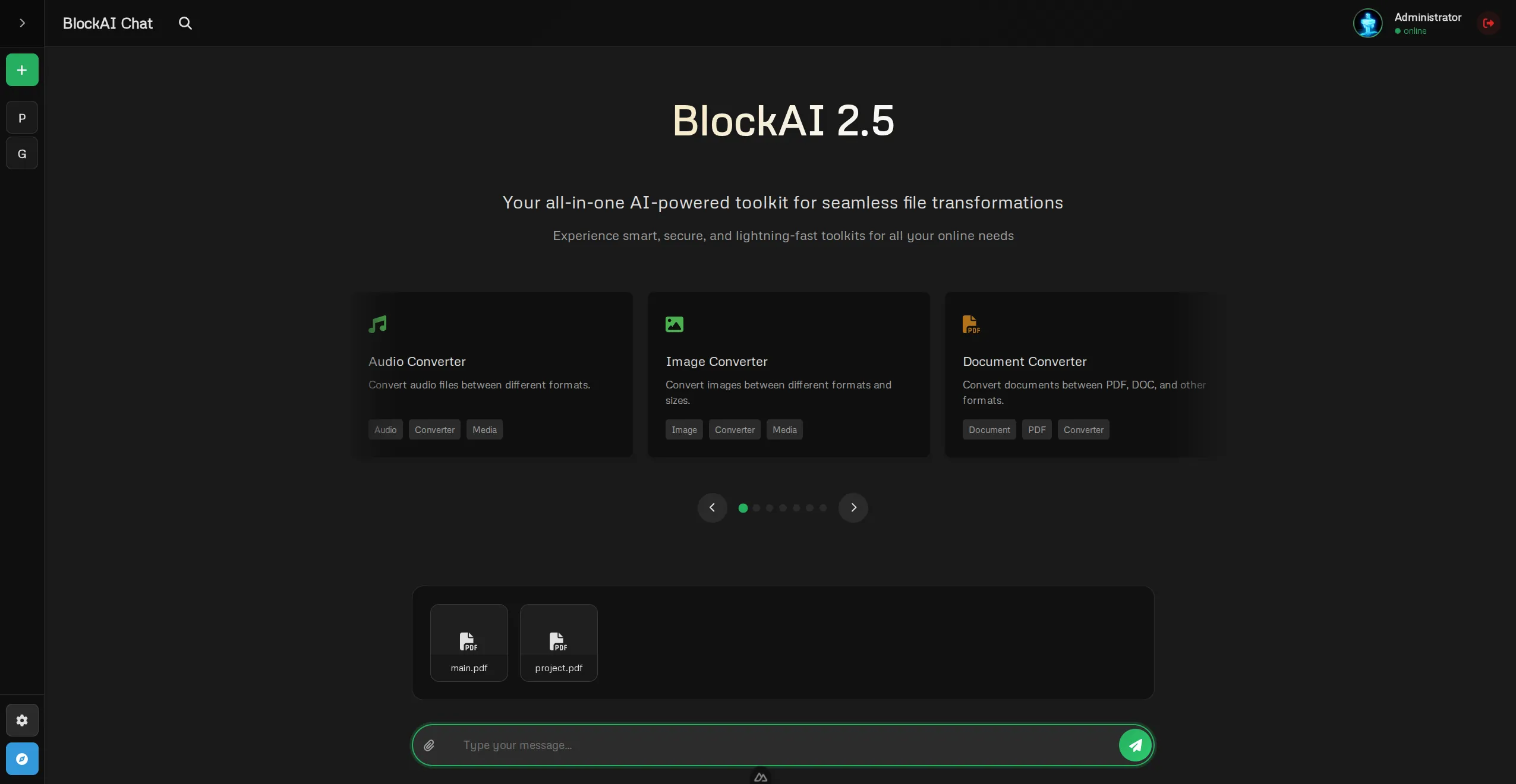Select the Audio tag on Audio Converter
The height and width of the screenshot is (784, 1516).
(385, 429)
